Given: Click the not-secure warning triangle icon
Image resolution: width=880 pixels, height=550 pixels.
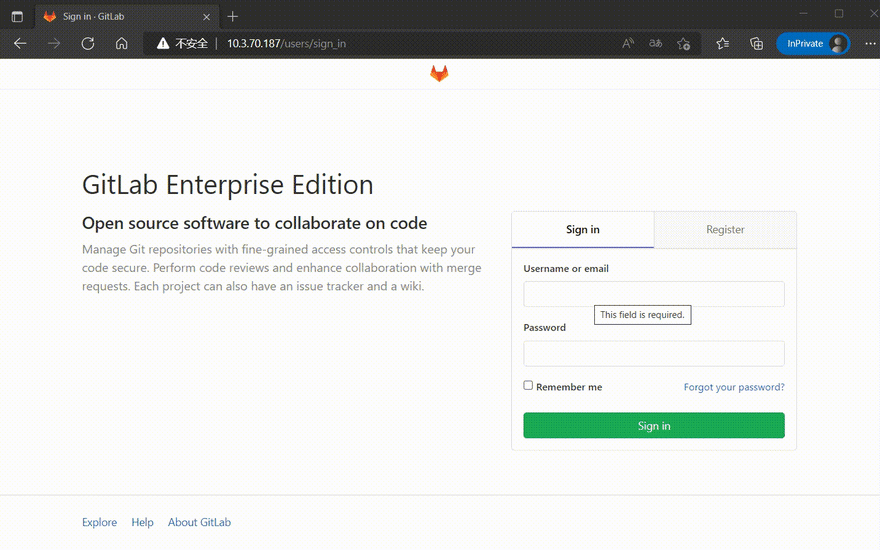Looking at the screenshot, I should [x=163, y=43].
